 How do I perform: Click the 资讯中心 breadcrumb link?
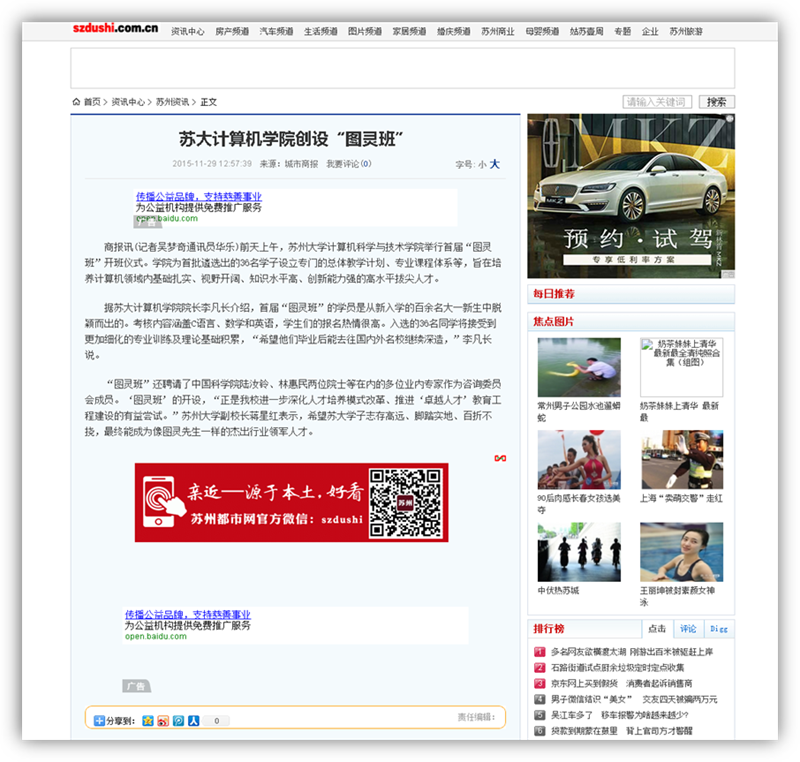[128, 102]
